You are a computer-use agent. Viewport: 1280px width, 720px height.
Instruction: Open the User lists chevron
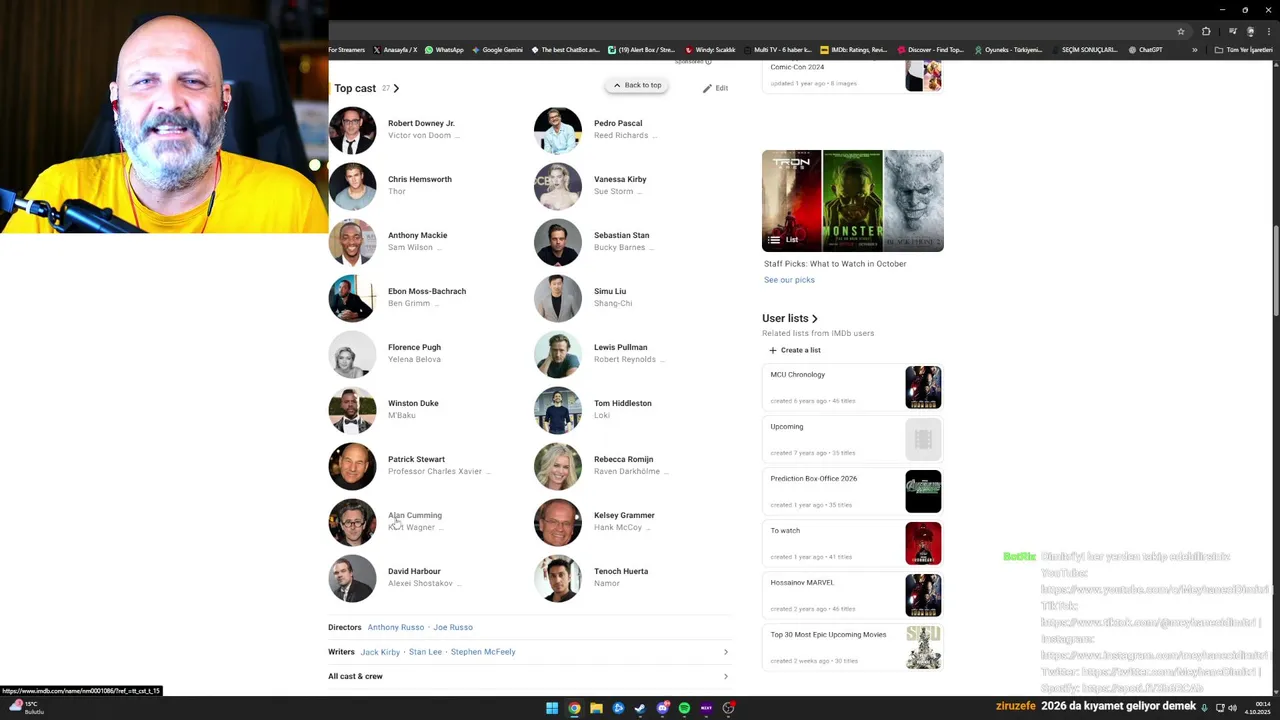(x=815, y=318)
